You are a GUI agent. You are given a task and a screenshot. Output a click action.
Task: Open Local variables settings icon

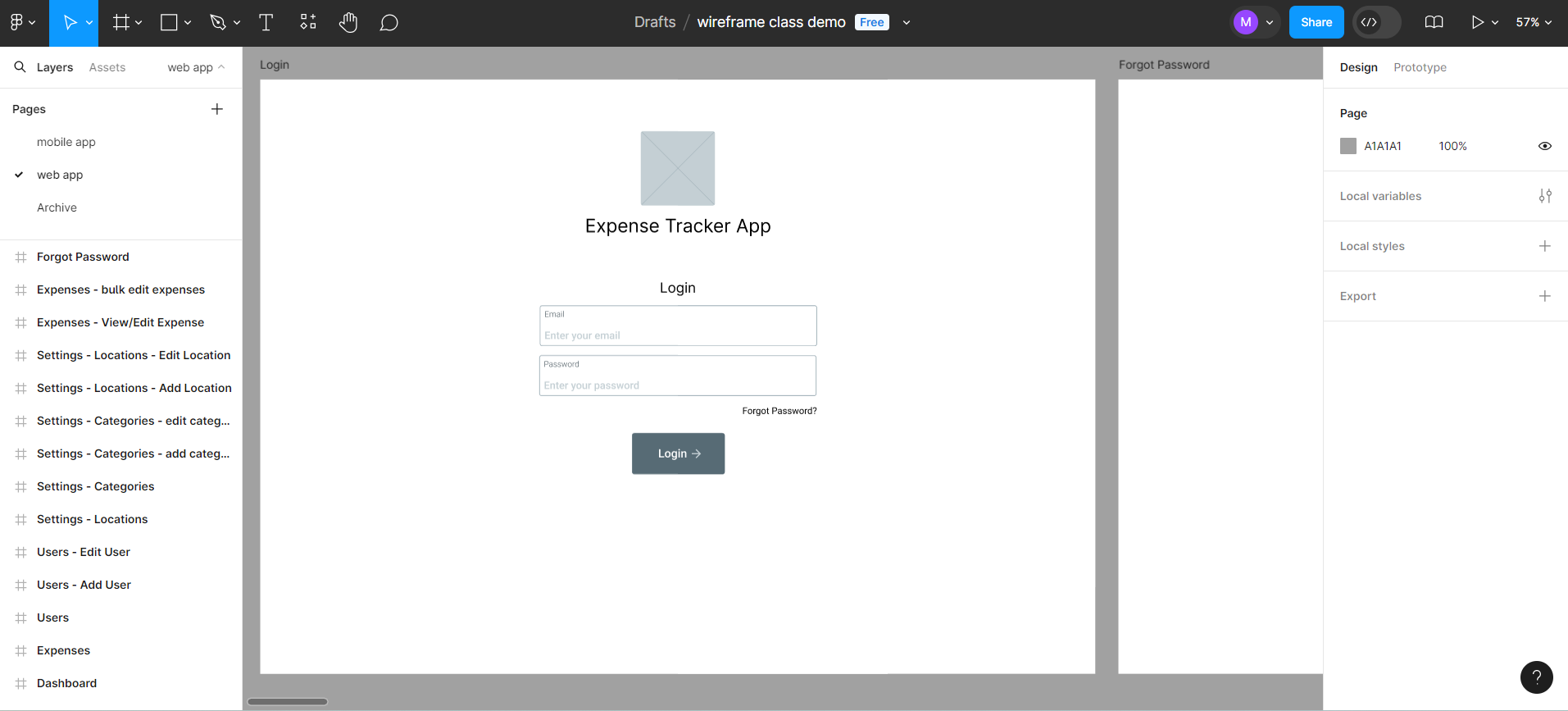[x=1545, y=196]
